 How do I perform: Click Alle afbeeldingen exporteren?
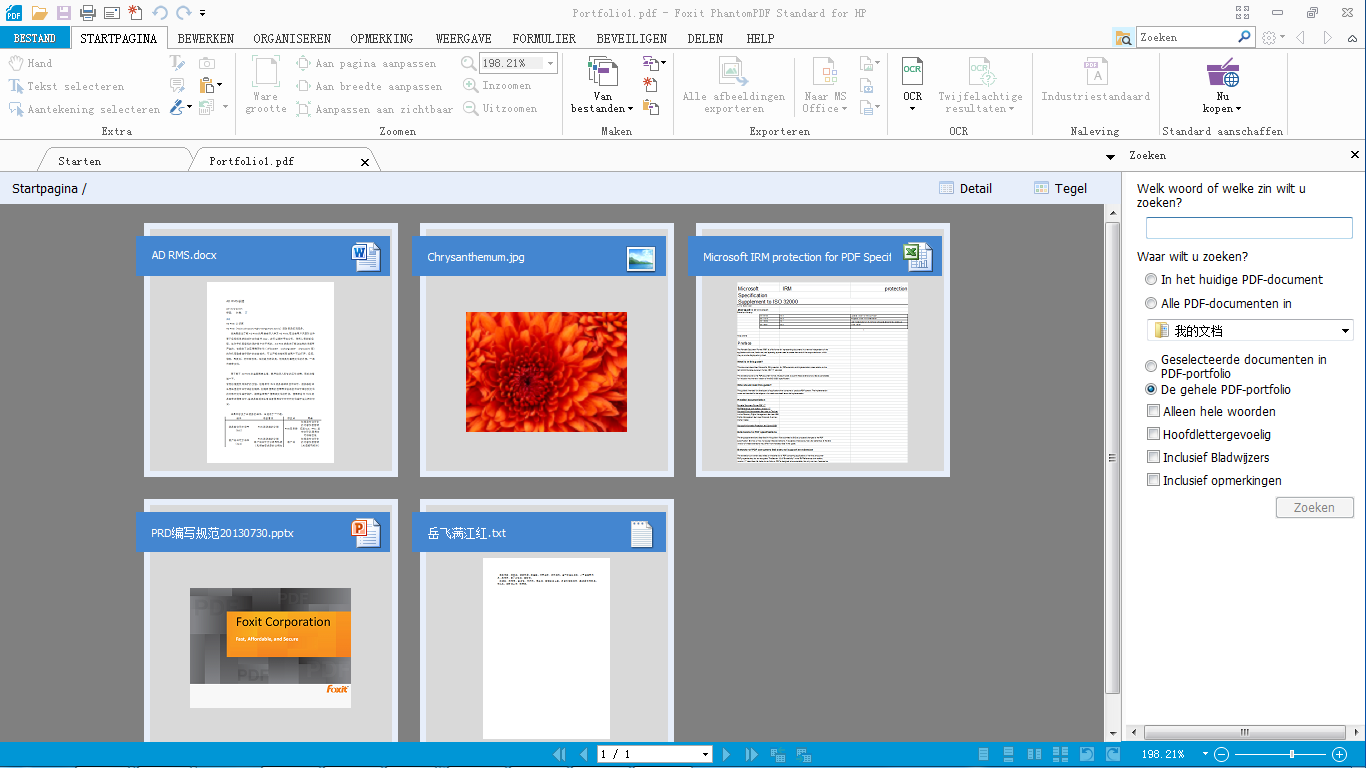coord(734,85)
